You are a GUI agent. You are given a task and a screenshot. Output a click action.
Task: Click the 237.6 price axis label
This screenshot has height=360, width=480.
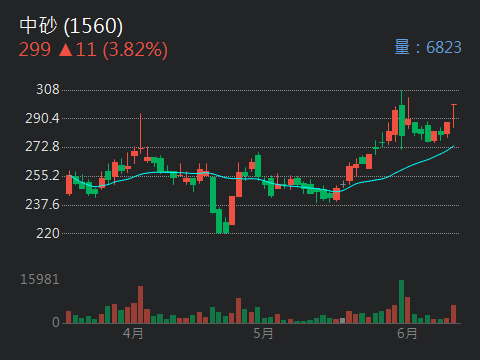click(x=42, y=204)
